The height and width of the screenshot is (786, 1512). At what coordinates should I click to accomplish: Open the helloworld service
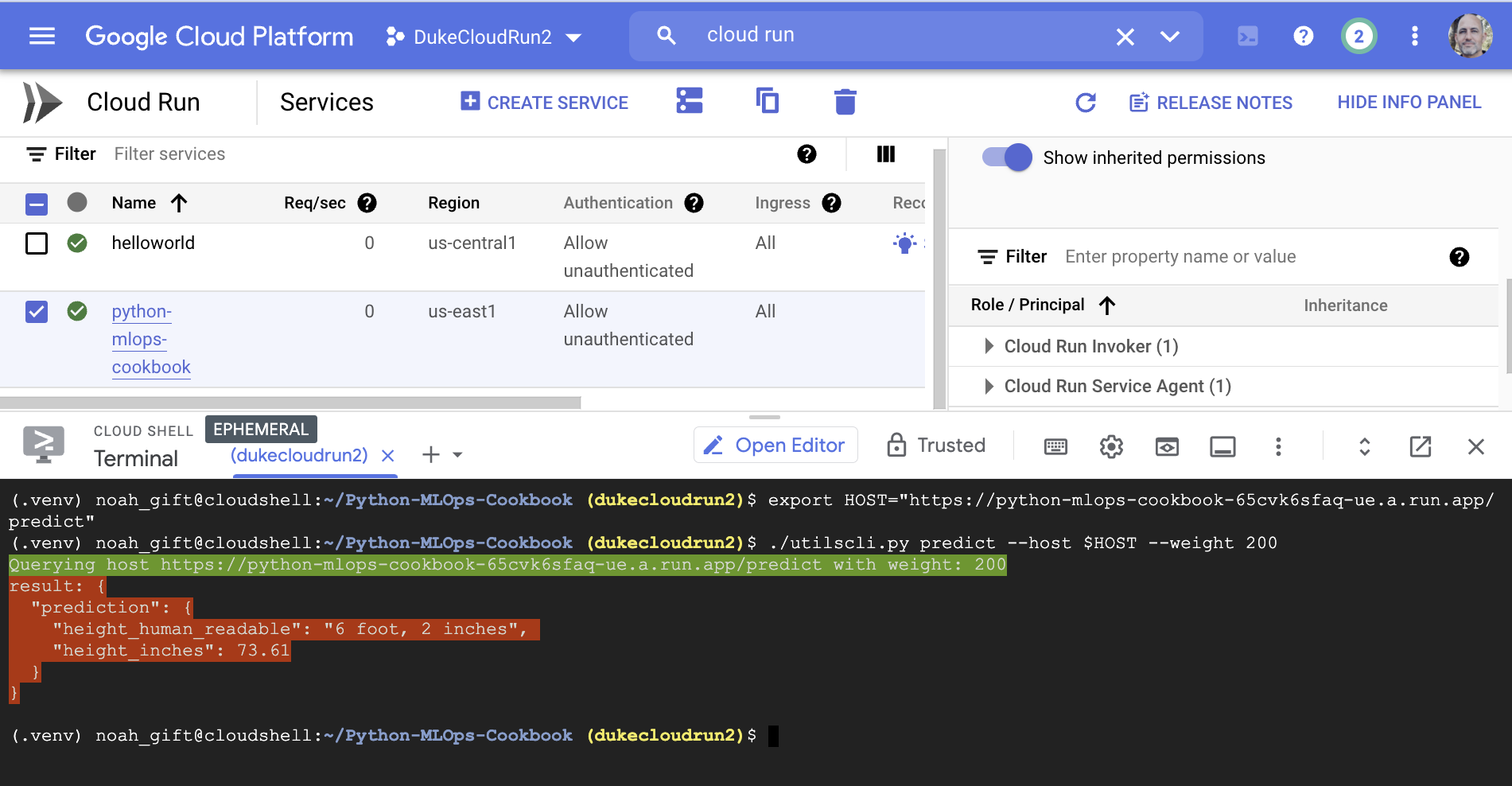pos(153,243)
